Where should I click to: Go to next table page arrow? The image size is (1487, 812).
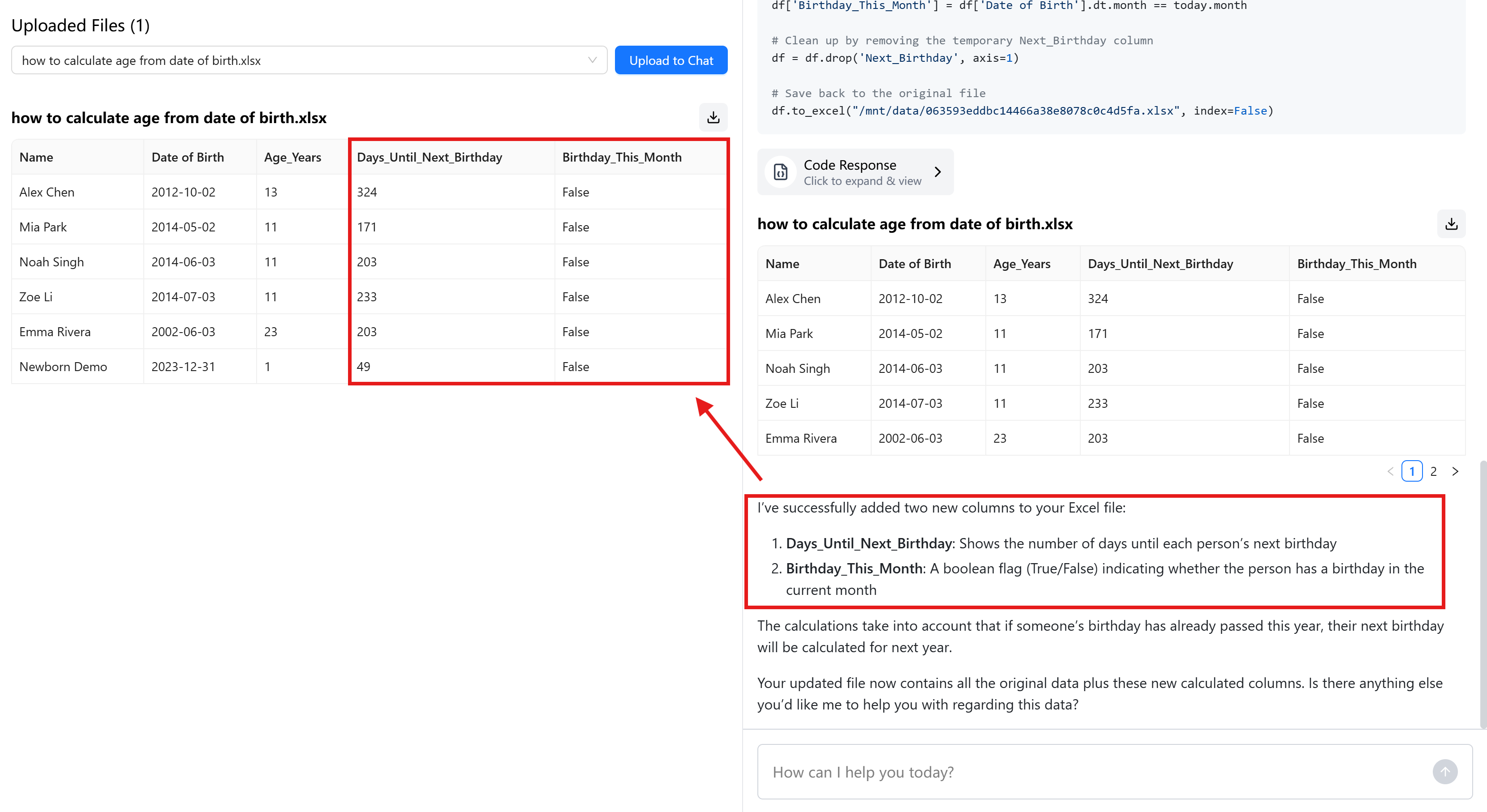click(x=1455, y=471)
